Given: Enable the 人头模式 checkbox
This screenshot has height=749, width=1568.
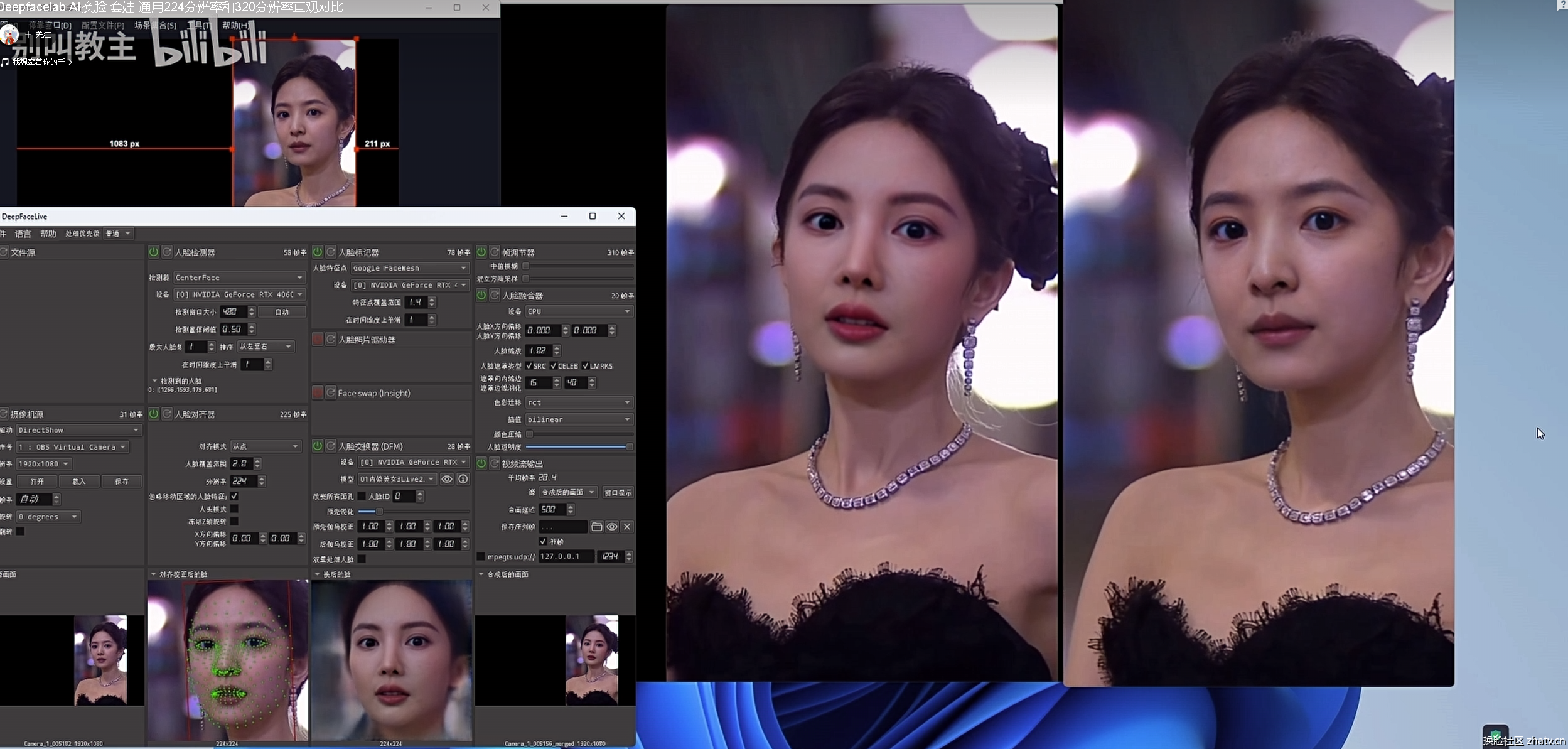Looking at the screenshot, I should (x=234, y=509).
